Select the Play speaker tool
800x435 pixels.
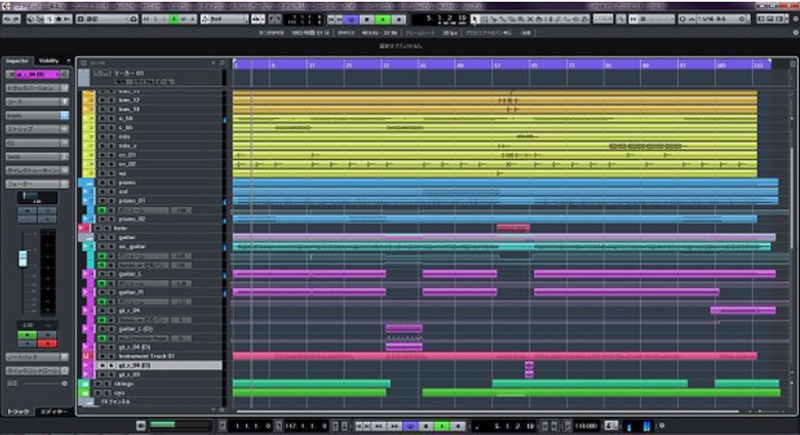pyautogui.click(x=576, y=19)
